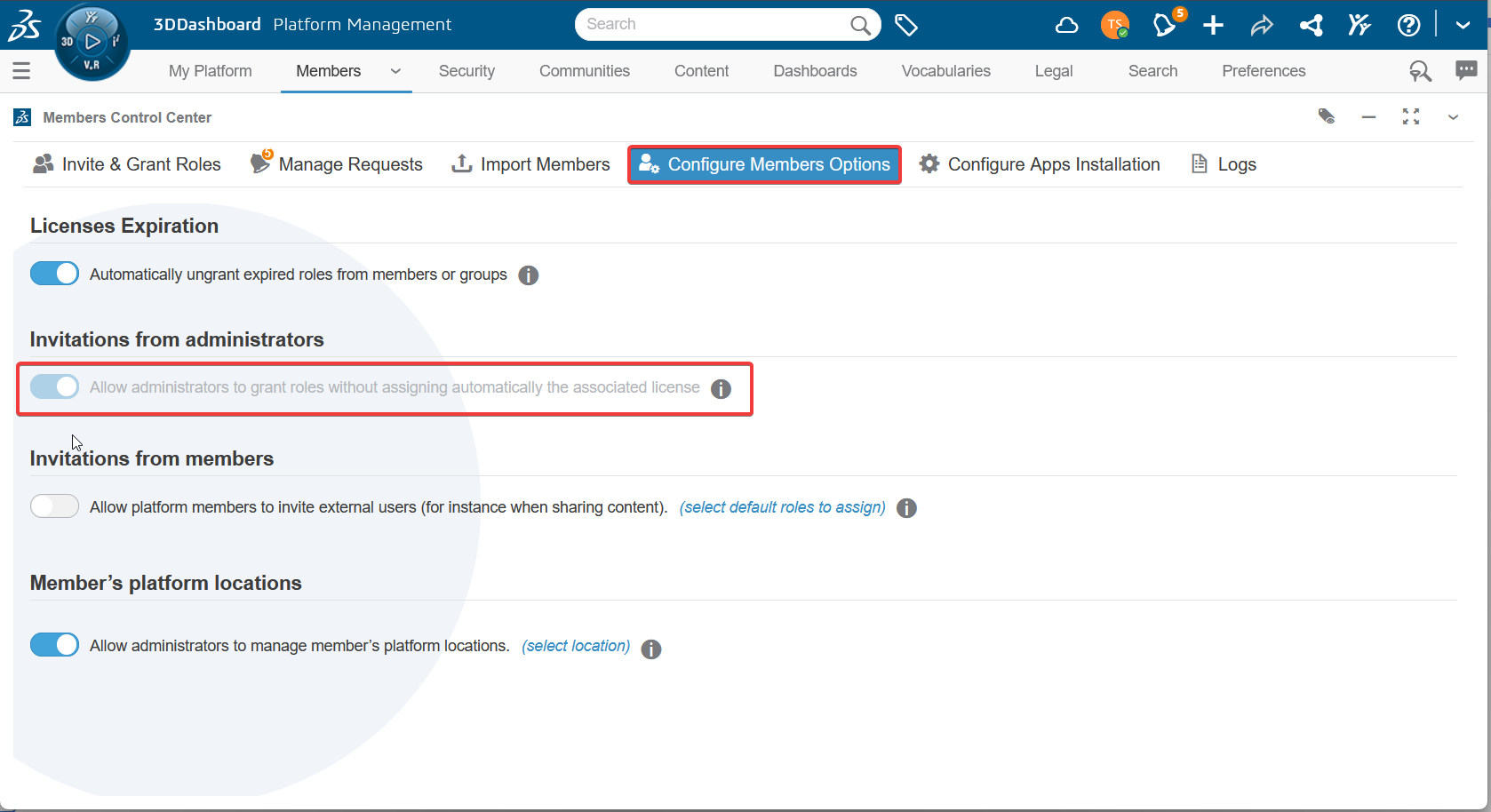Screen dimensions: 1491x812
Task: Click the plus add icon
Action: click(x=1213, y=25)
